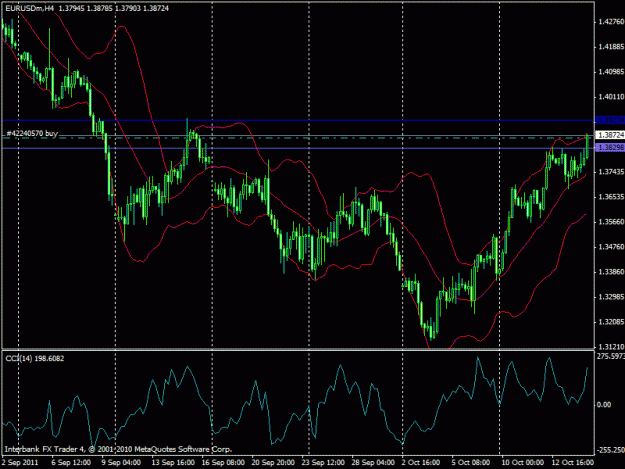Click the 1.32985 price axis label

point(611,297)
